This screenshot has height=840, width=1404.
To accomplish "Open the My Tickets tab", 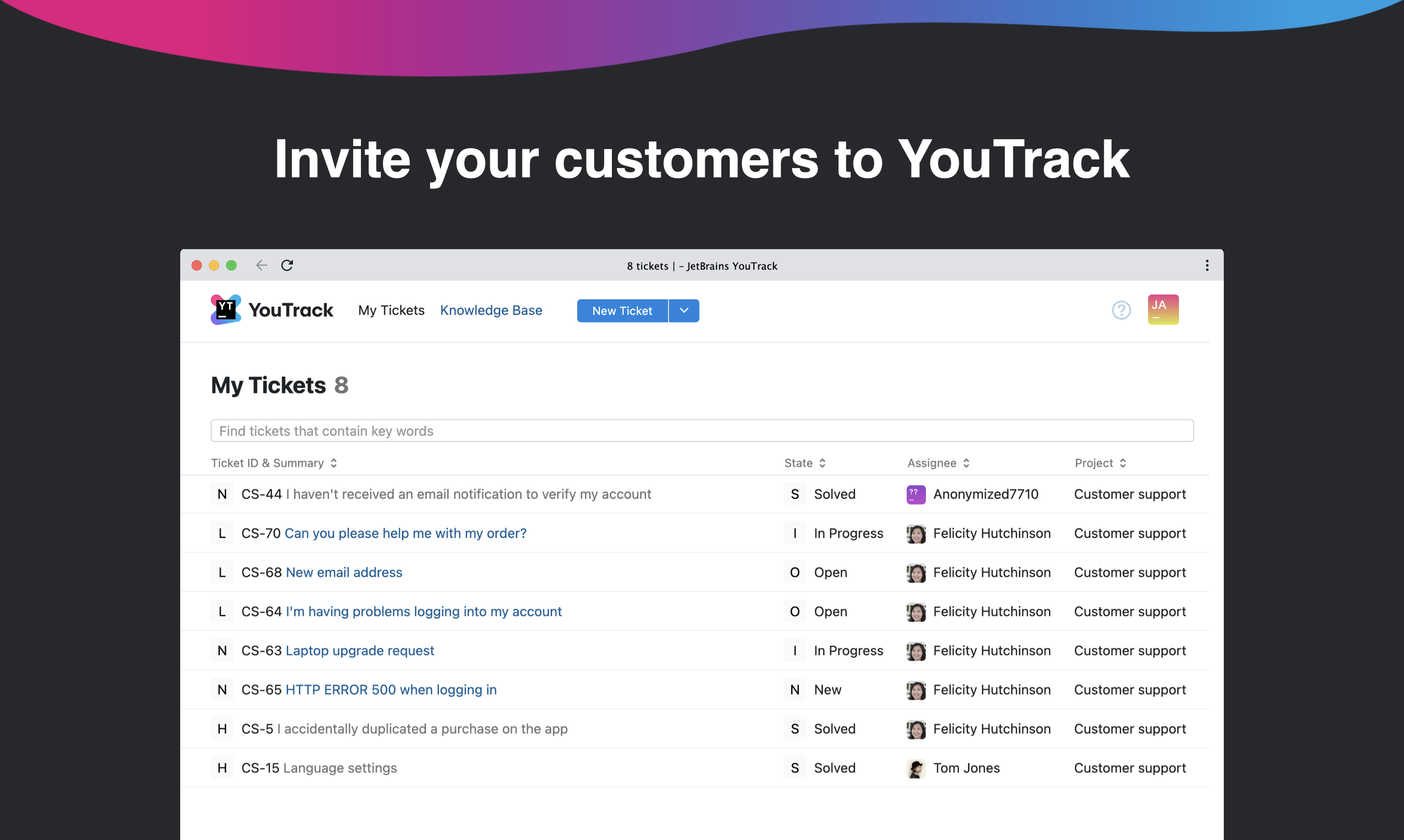I will [x=391, y=310].
